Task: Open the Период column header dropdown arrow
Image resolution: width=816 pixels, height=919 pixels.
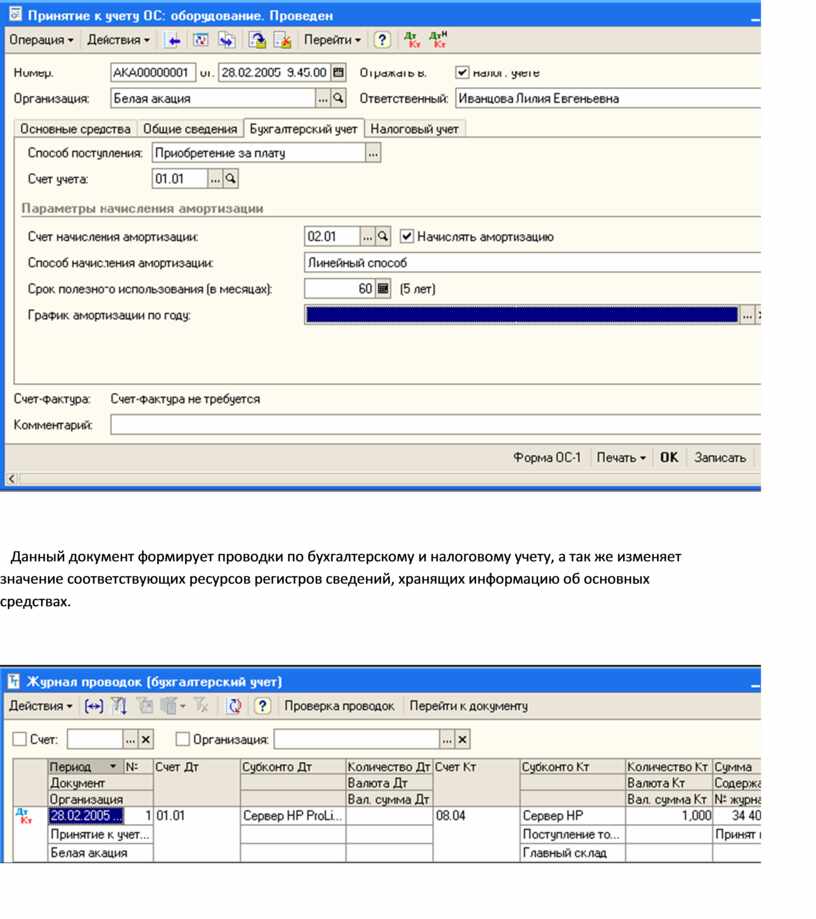Action: tap(113, 767)
